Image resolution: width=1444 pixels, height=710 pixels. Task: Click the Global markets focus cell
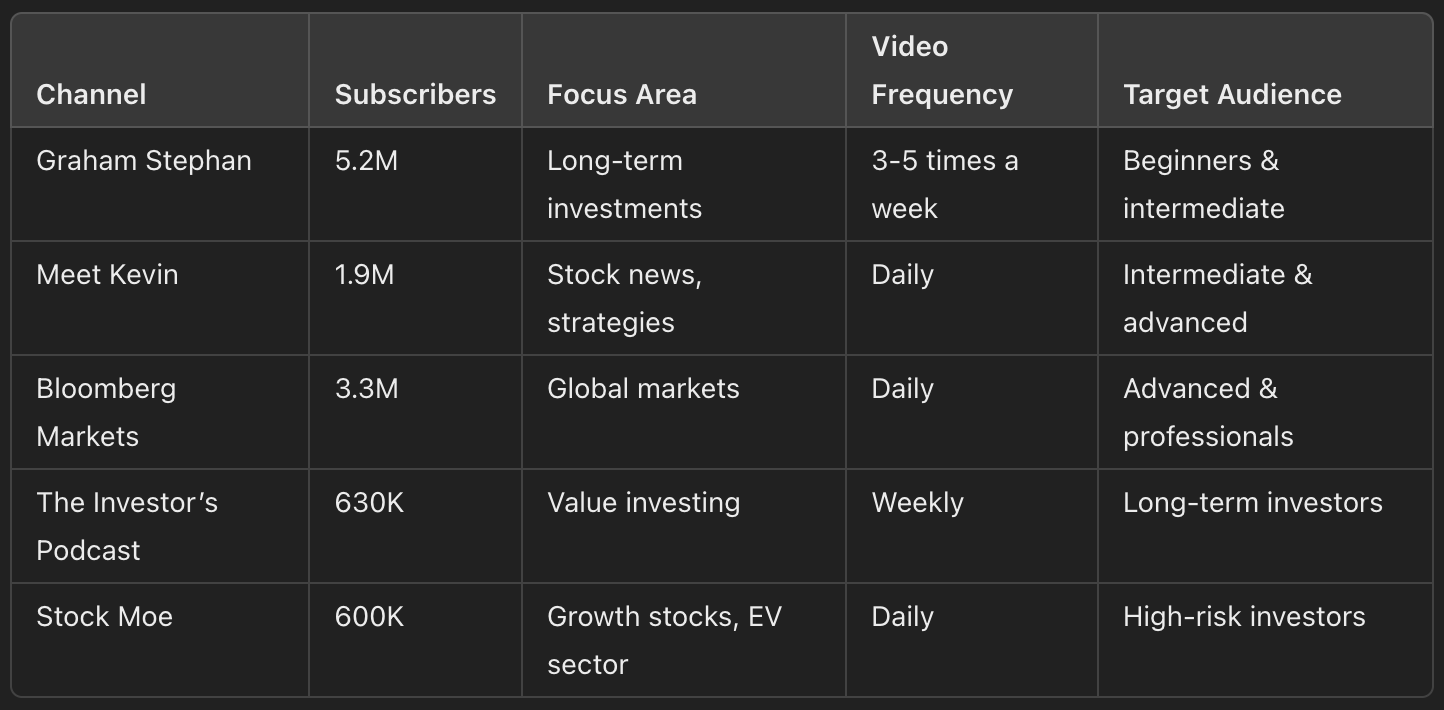tap(643, 388)
